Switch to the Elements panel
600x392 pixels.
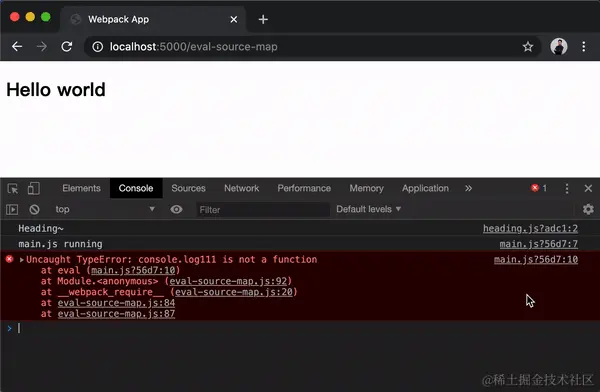[82, 188]
